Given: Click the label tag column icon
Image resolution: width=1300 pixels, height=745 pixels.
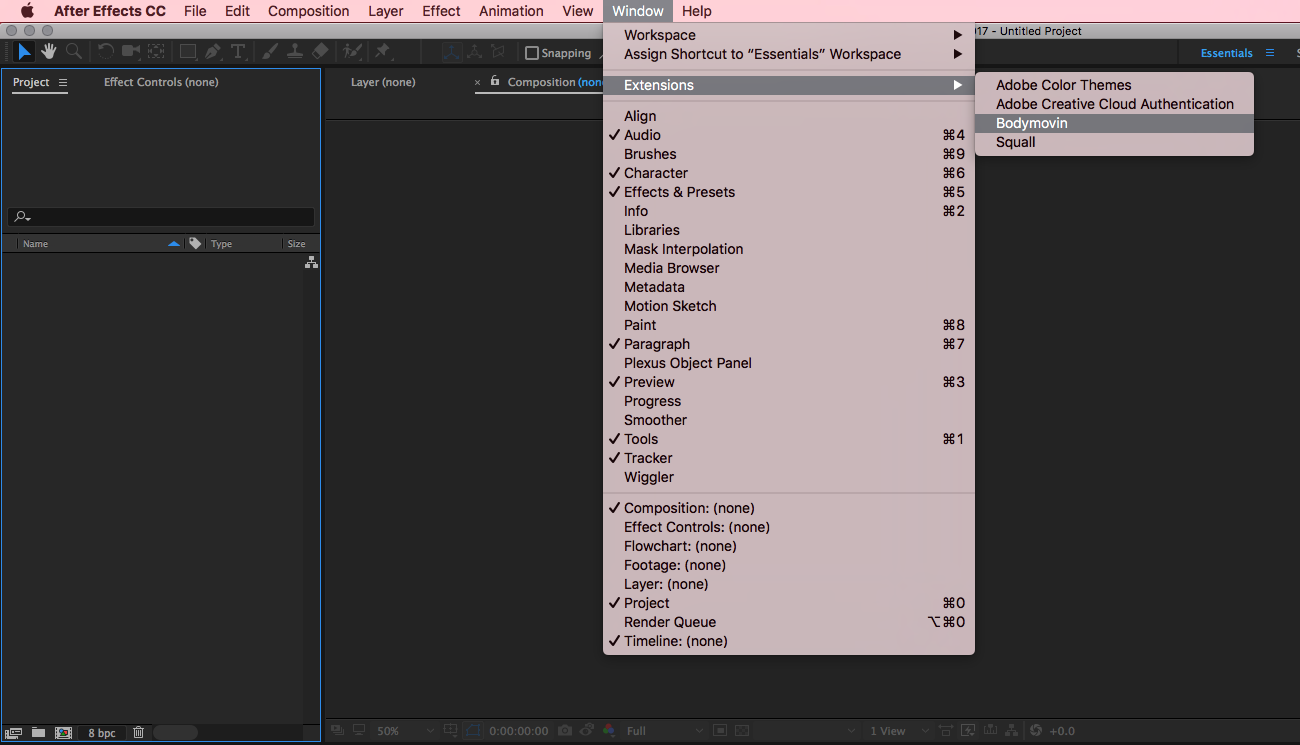Looking at the screenshot, I should click(x=195, y=243).
